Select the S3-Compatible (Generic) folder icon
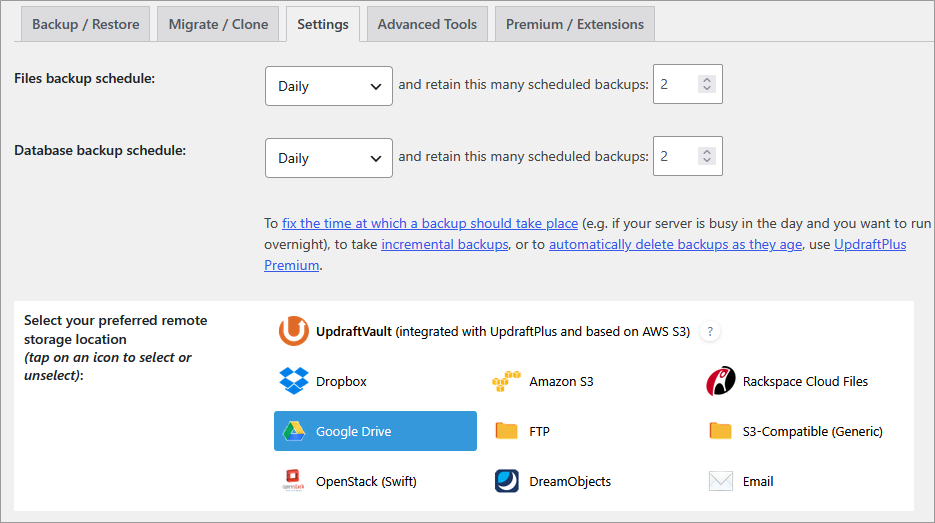The image size is (935, 523). (x=720, y=431)
